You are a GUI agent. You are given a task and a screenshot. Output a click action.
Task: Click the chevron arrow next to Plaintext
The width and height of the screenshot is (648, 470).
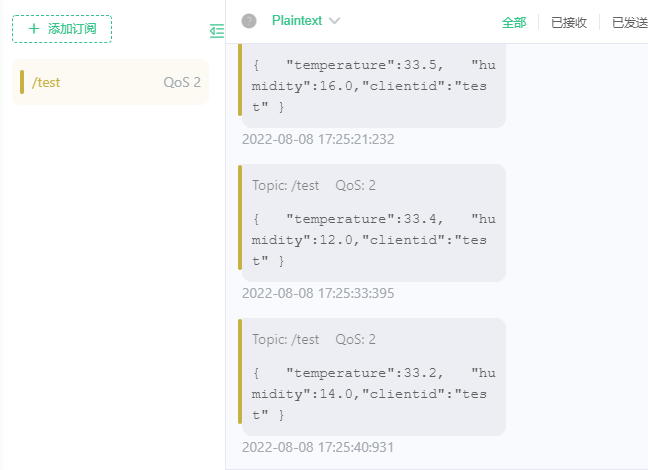tap(334, 21)
